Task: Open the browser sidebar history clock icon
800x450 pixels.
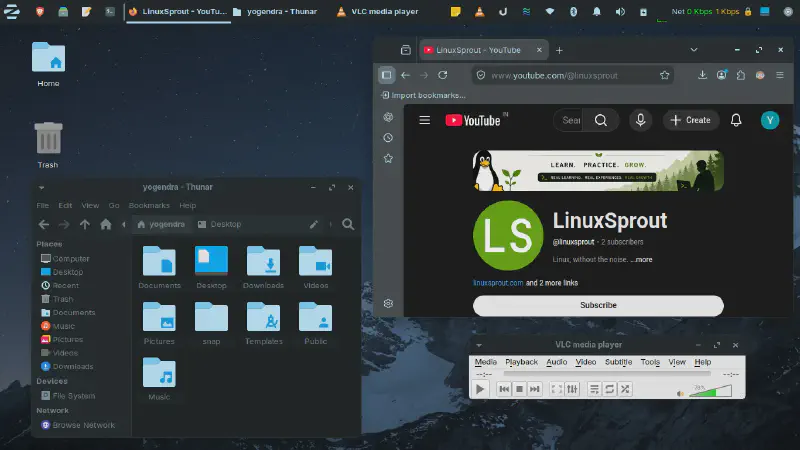Action: point(388,138)
